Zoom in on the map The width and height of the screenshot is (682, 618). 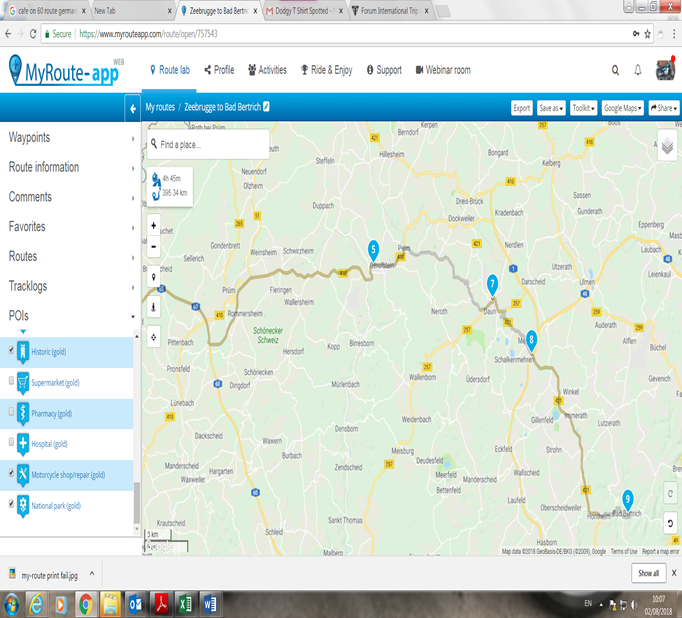coord(153,225)
